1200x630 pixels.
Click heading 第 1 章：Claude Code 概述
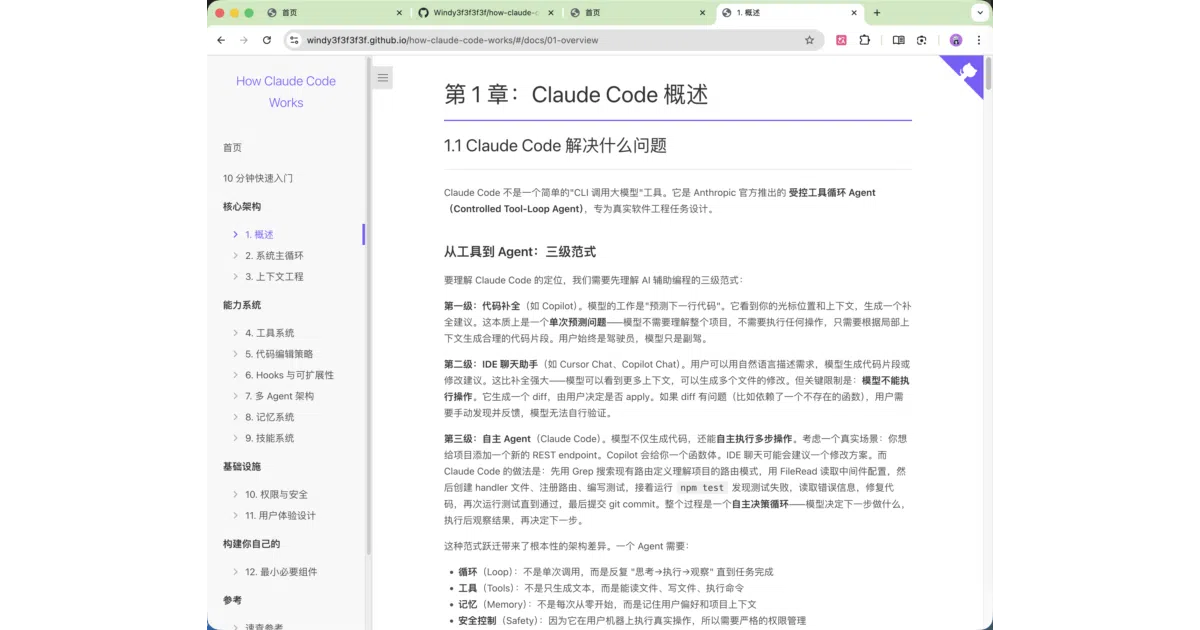point(576,95)
